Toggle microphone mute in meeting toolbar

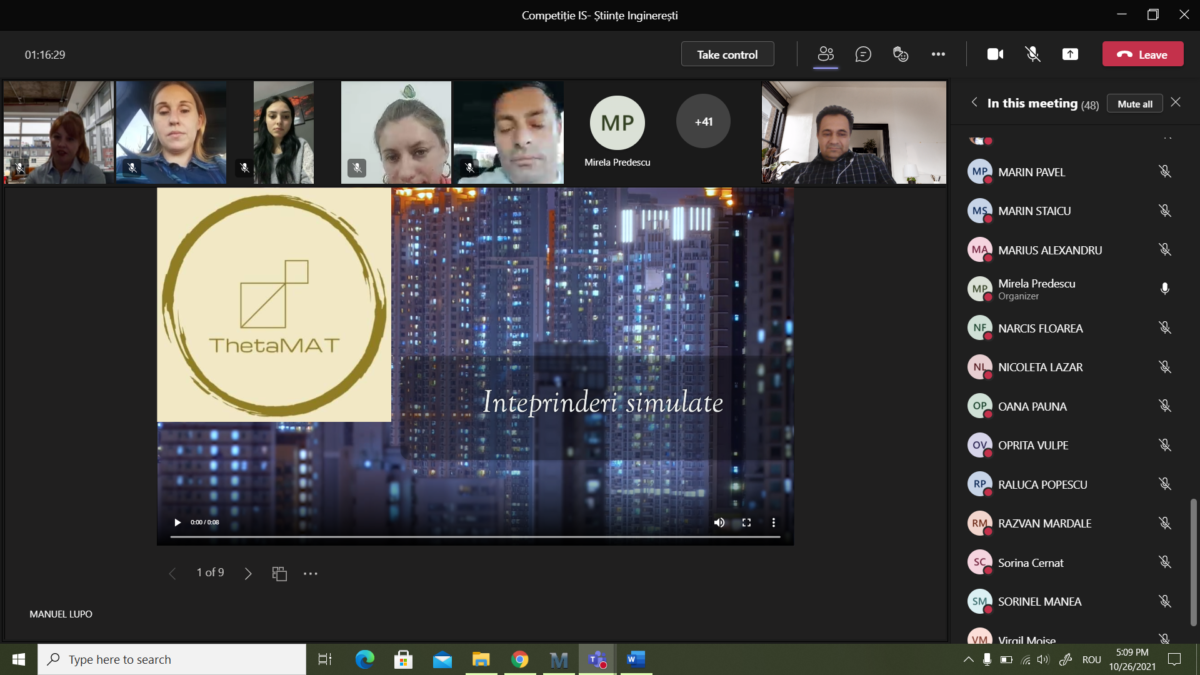[1033, 54]
